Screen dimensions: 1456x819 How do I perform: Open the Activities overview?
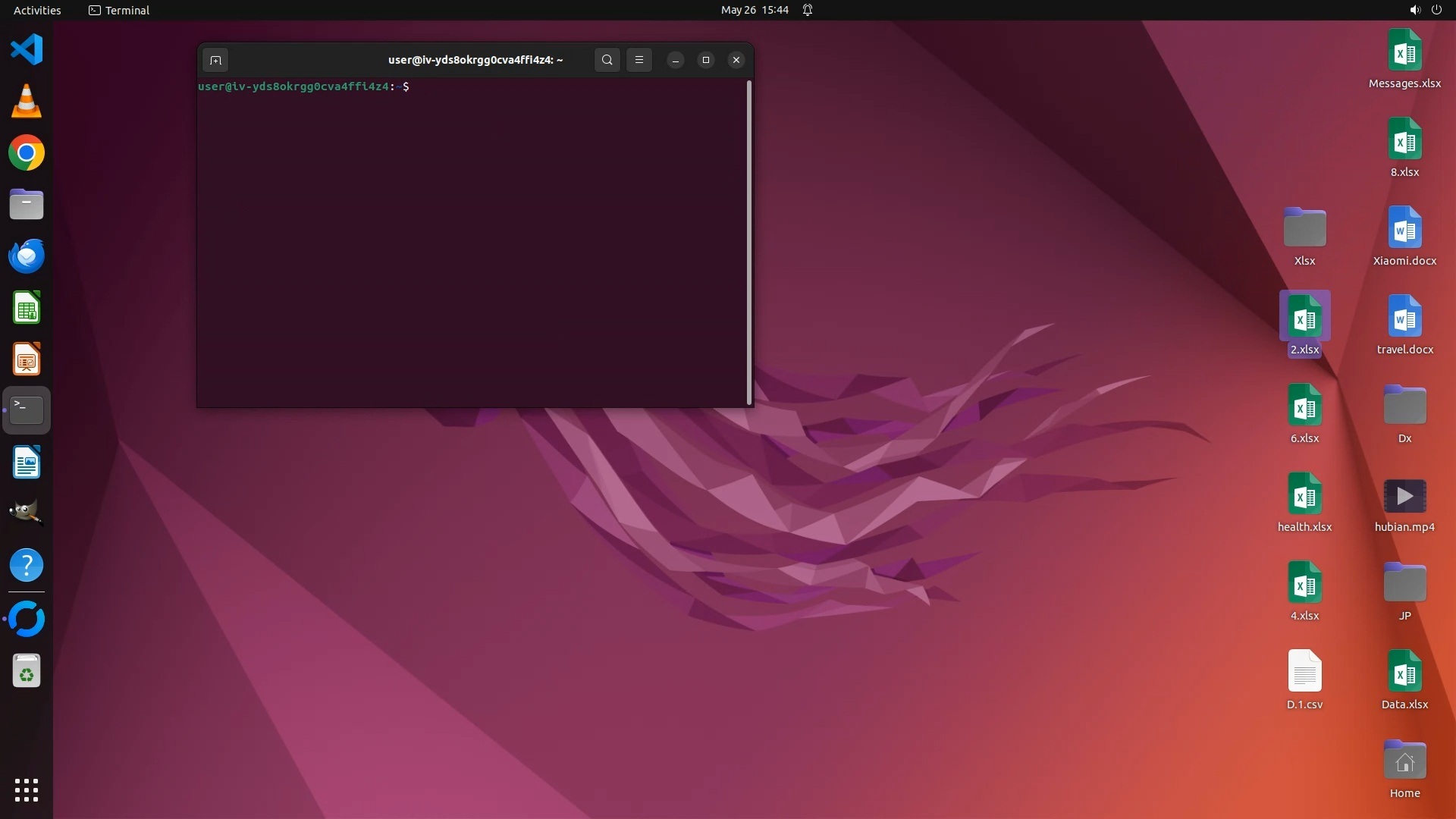(x=37, y=10)
